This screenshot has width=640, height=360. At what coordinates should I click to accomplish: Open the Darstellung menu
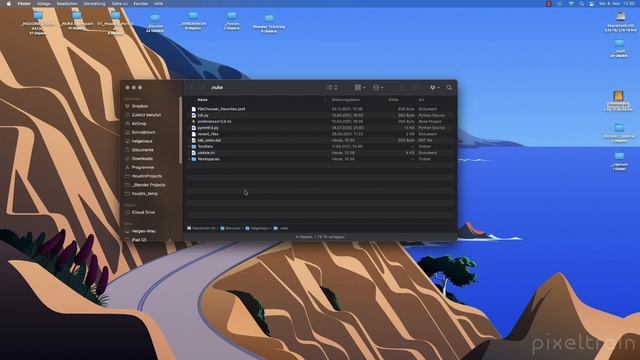coord(94,3)
